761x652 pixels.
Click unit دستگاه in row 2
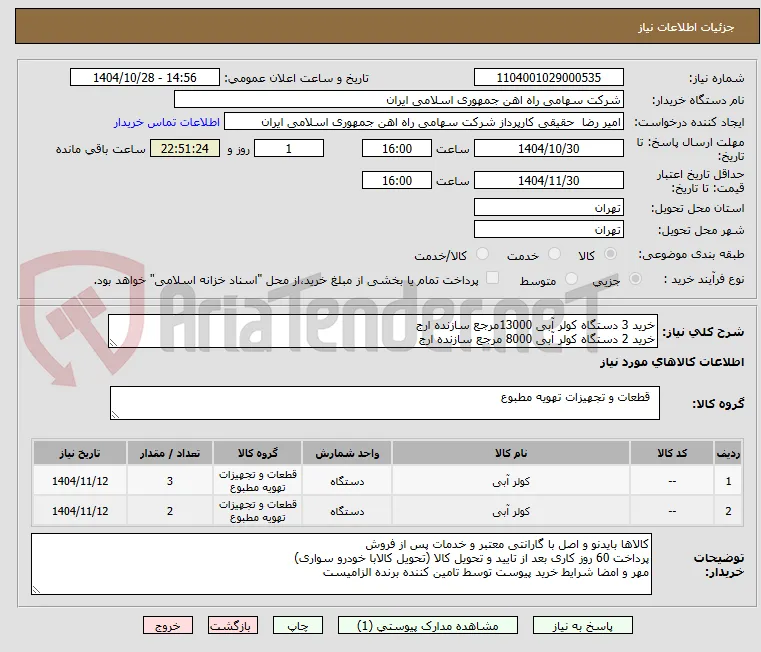(x=347, y=511)
